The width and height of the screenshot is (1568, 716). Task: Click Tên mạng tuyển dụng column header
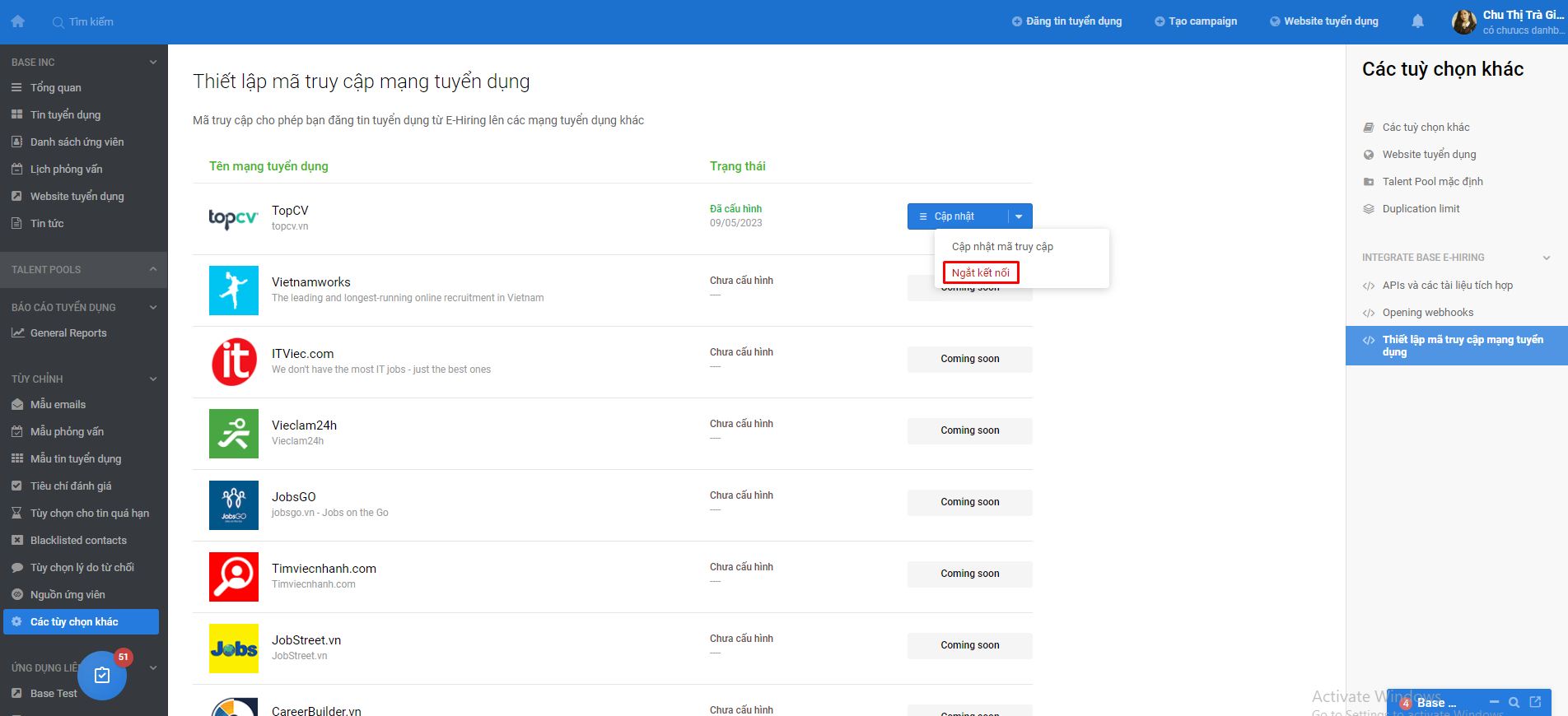click(268, 166)
